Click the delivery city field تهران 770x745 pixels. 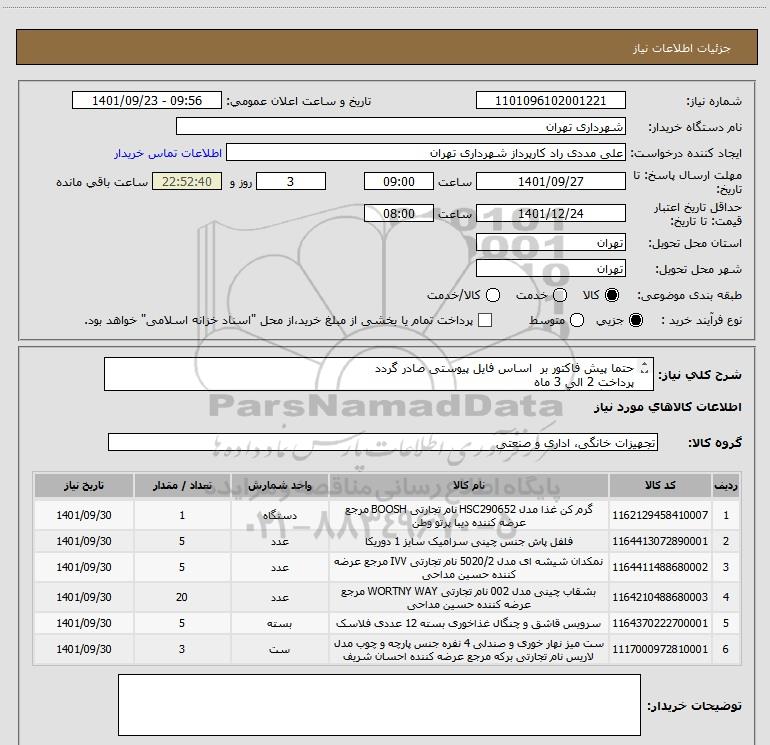[550, 268]
